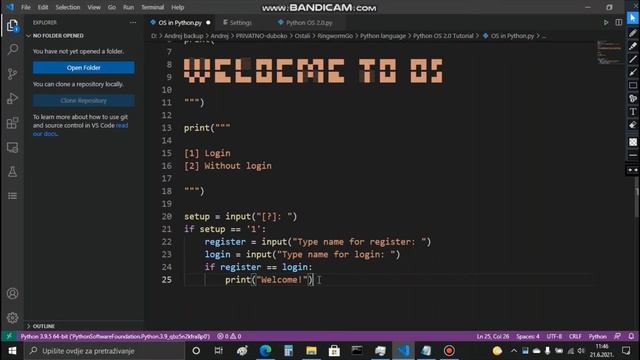Open the bottom activity bar list icon
The image size is (640, 360).
click(x=12, y=196)
